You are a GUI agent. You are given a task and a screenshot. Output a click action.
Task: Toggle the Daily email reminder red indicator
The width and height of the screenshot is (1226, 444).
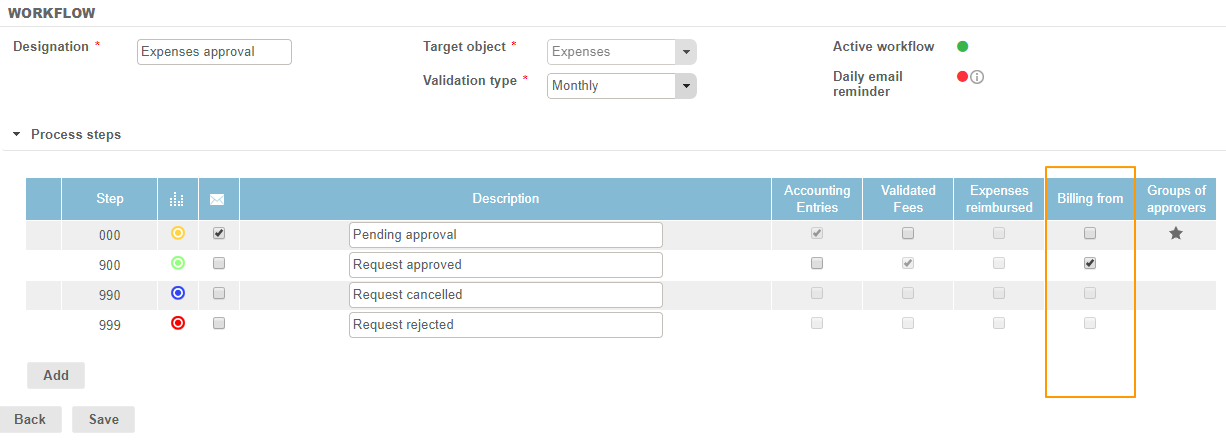(x=962, y=76)
